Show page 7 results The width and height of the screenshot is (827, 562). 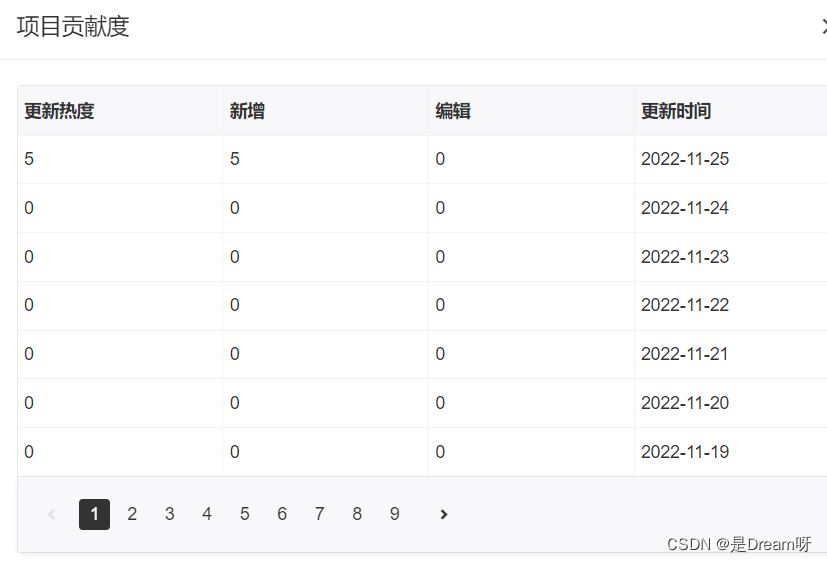tap(319, 514)
